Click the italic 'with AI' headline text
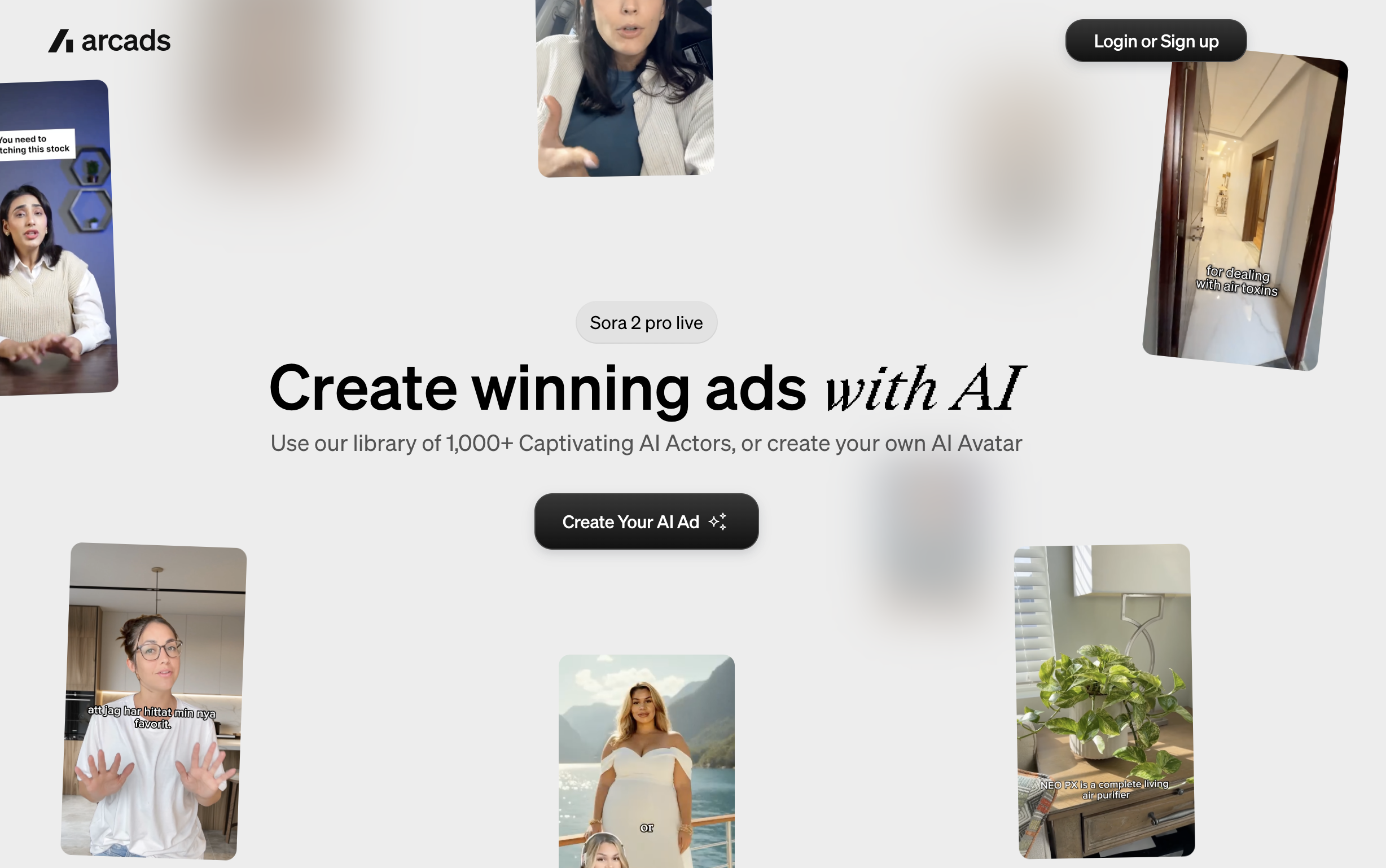The image size is (1386, 868). pyautogui.click(x=925, y=388)
